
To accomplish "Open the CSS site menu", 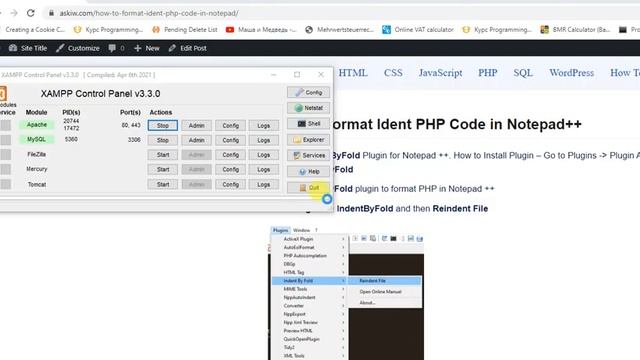I will coord(393,73).
